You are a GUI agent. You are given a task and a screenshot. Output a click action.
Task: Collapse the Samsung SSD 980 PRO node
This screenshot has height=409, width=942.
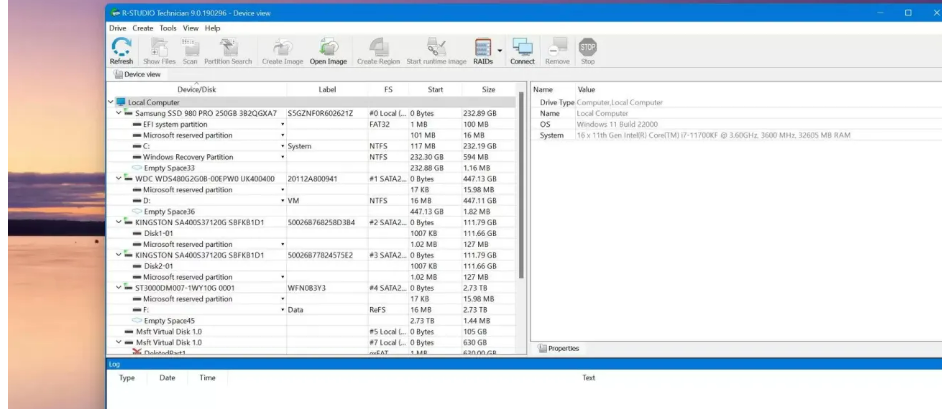pos(119,114)
